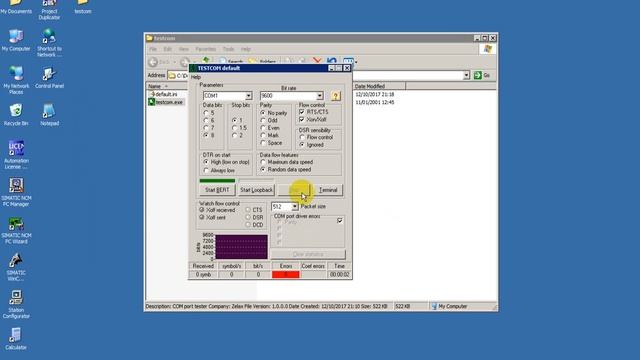Select 5 data bits radio button
This screenshot has height=360, width=640.
coord(206,113)
